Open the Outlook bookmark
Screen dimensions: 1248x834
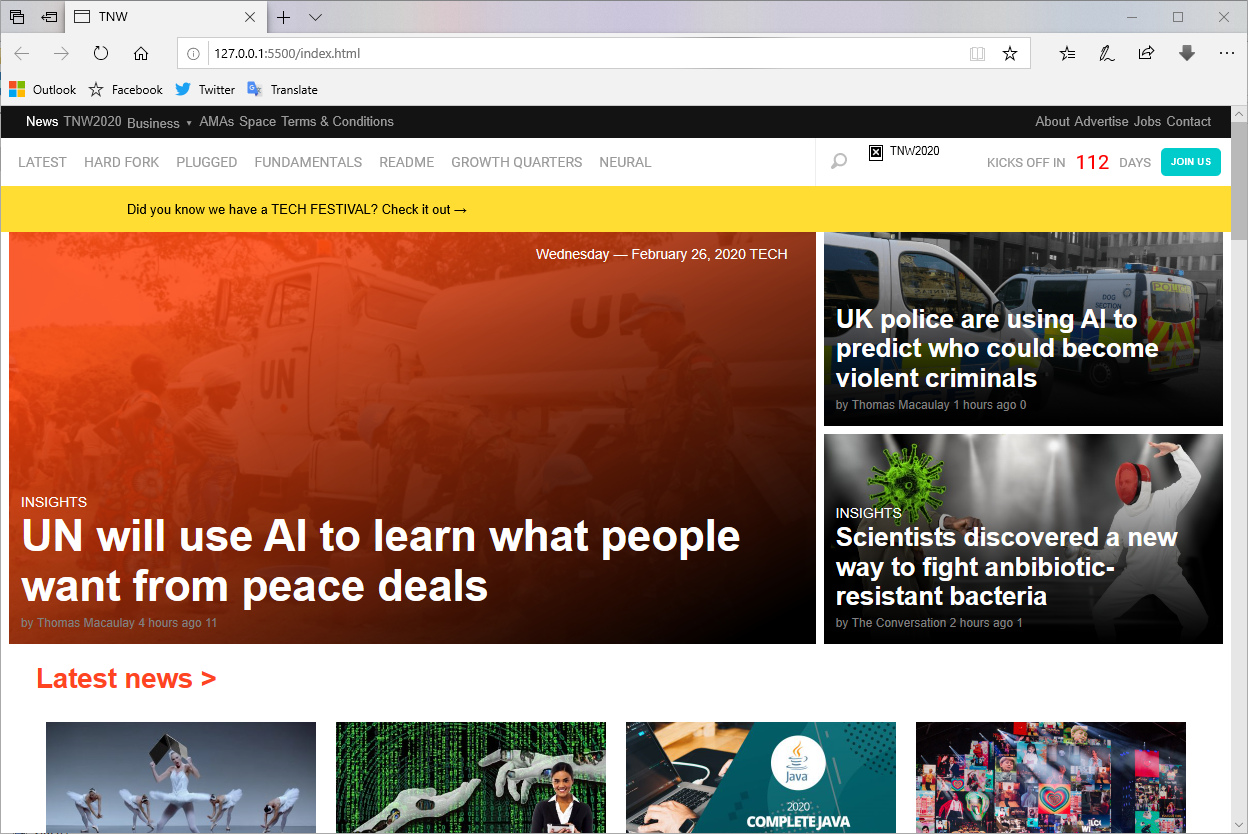(x=43, y=89)
